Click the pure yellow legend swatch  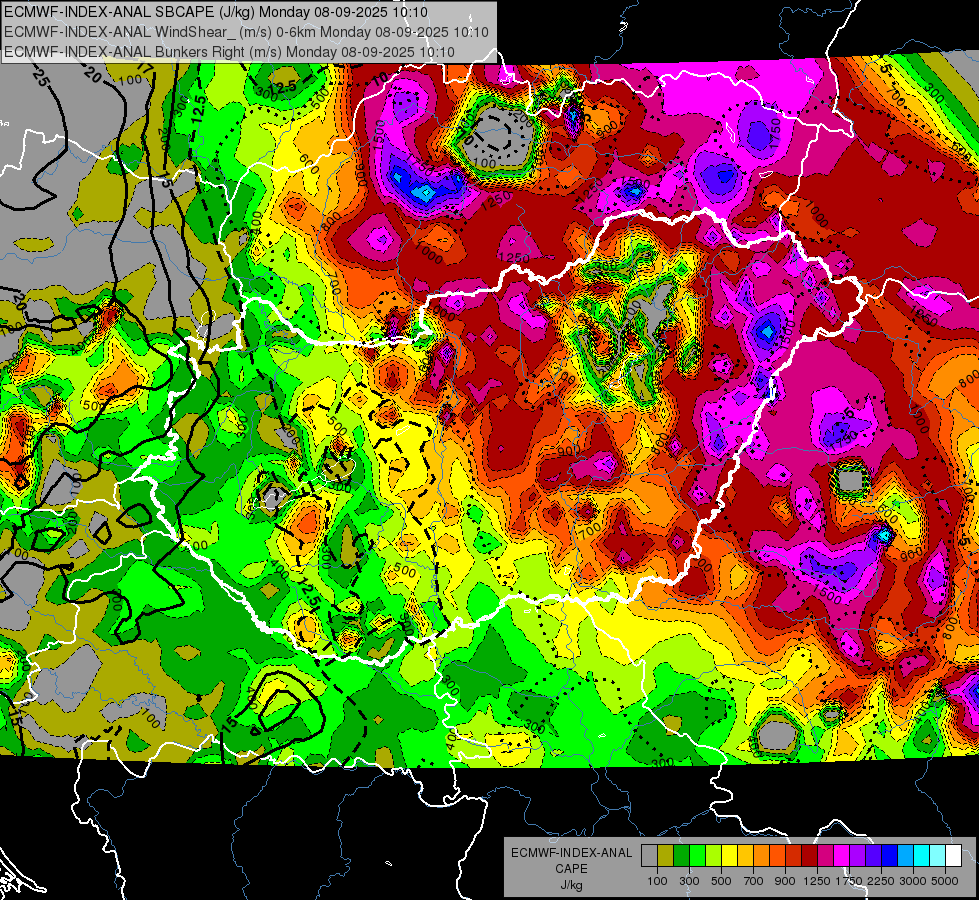click(729, 855)
